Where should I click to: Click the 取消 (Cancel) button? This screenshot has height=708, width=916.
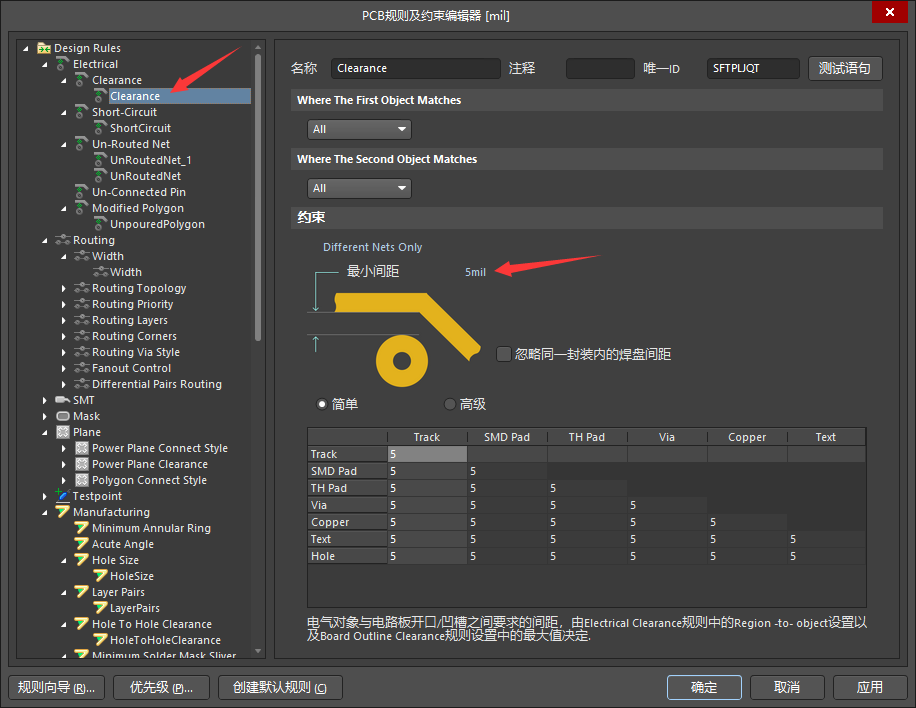[787, 687]
